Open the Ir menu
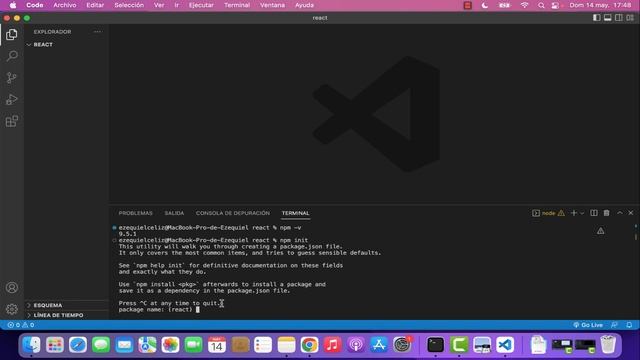This screenshot has height=360, width=640. coord(176,5)
